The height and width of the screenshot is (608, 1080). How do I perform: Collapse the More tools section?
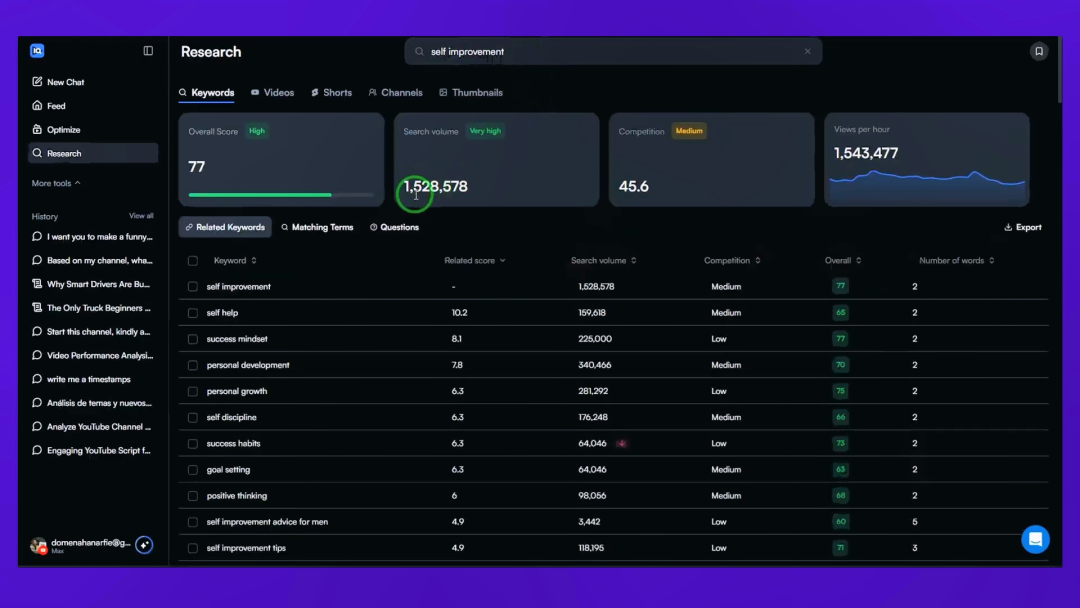tap(56, 183)
